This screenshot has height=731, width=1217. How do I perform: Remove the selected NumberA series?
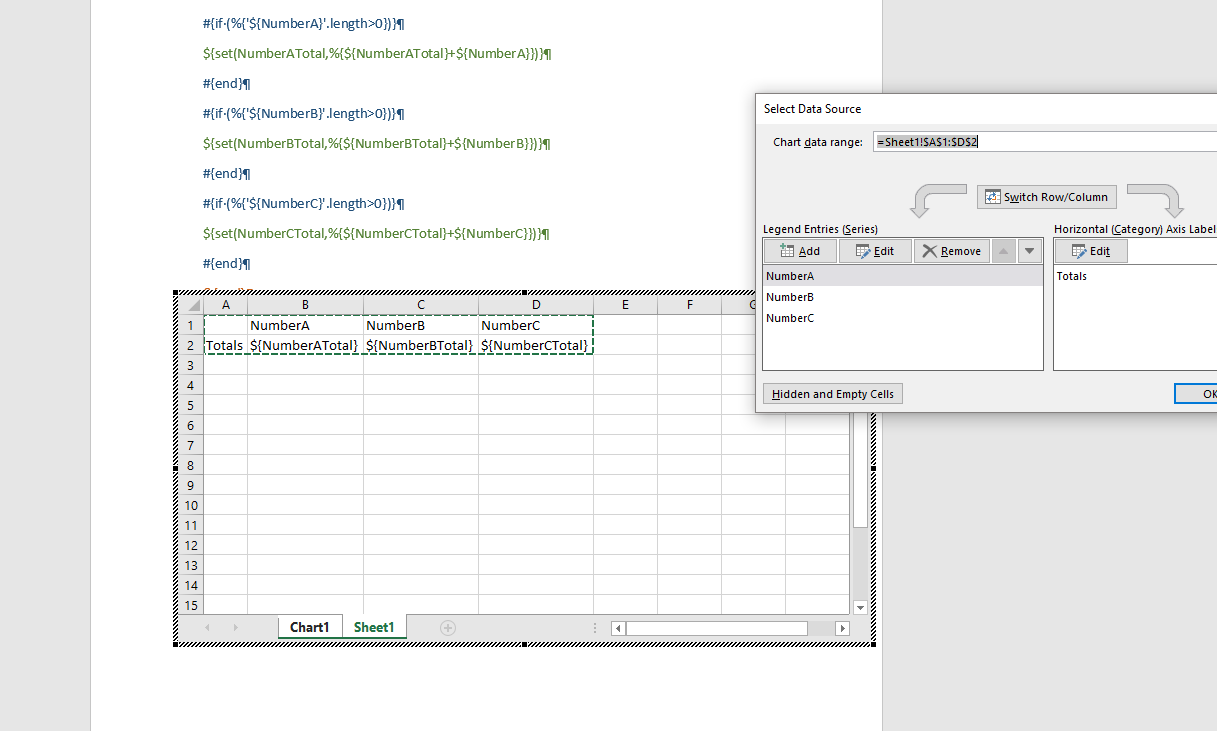[951, 251]
